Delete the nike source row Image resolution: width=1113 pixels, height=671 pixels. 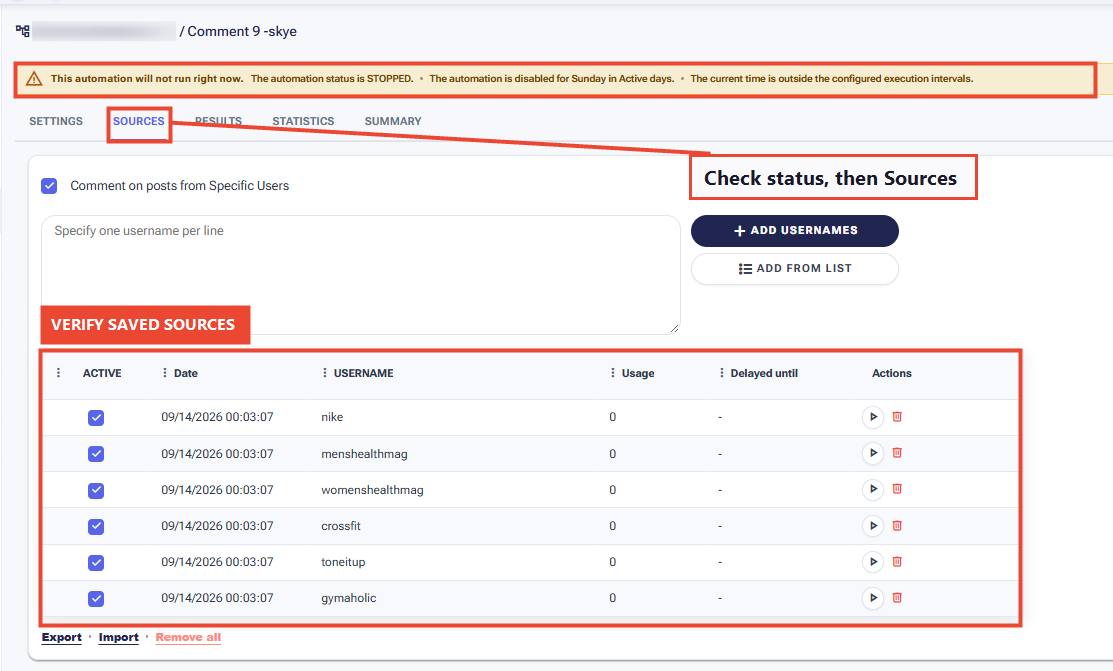[x=897, y=417]
